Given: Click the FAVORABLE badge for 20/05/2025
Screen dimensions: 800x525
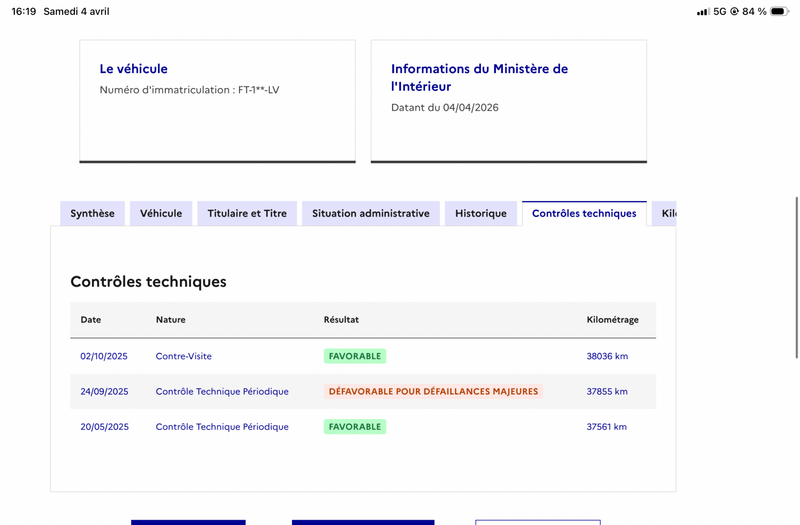Looking at the screenshot, I should pyautogui.click(x=355, y=427).
